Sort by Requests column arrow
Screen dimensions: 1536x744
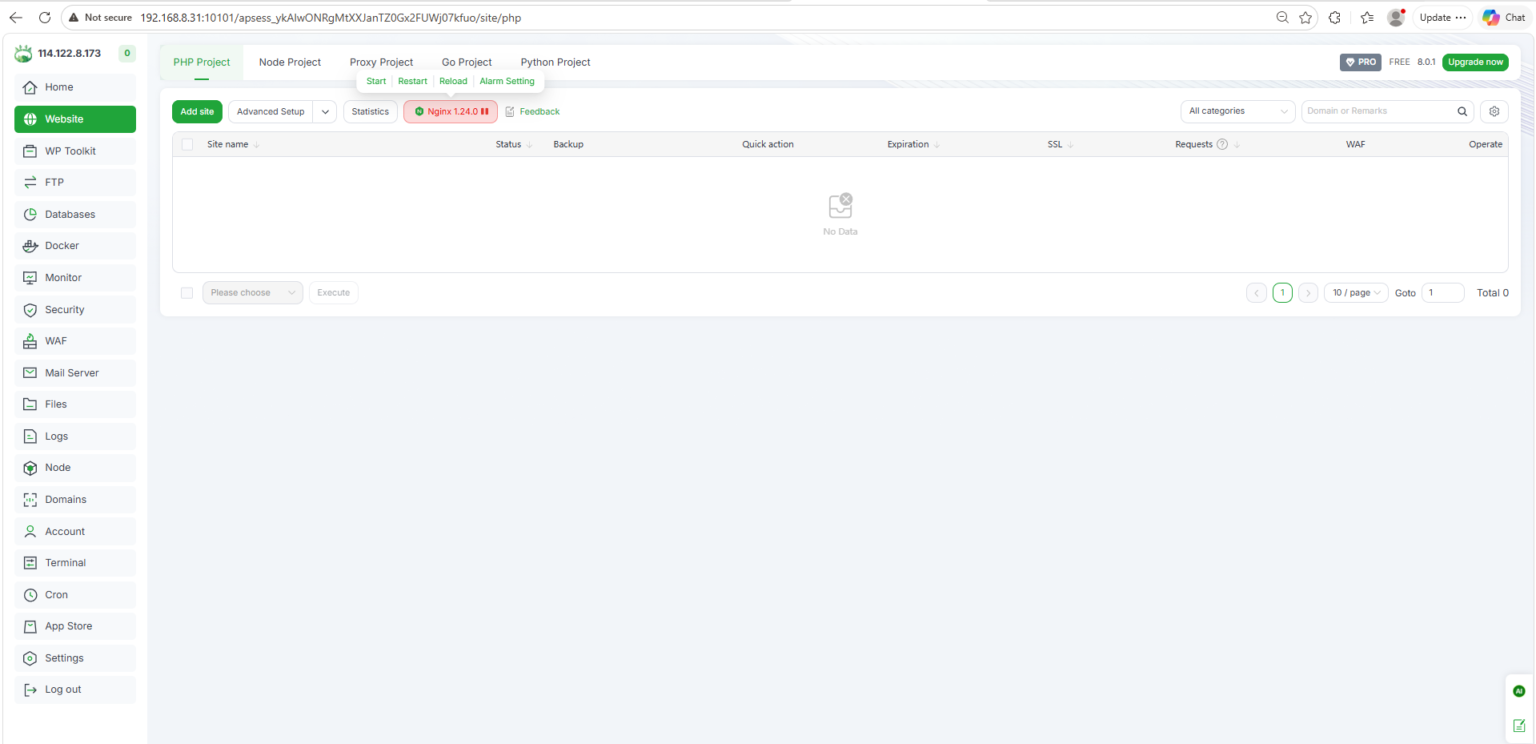click(x=1237, y=145)
